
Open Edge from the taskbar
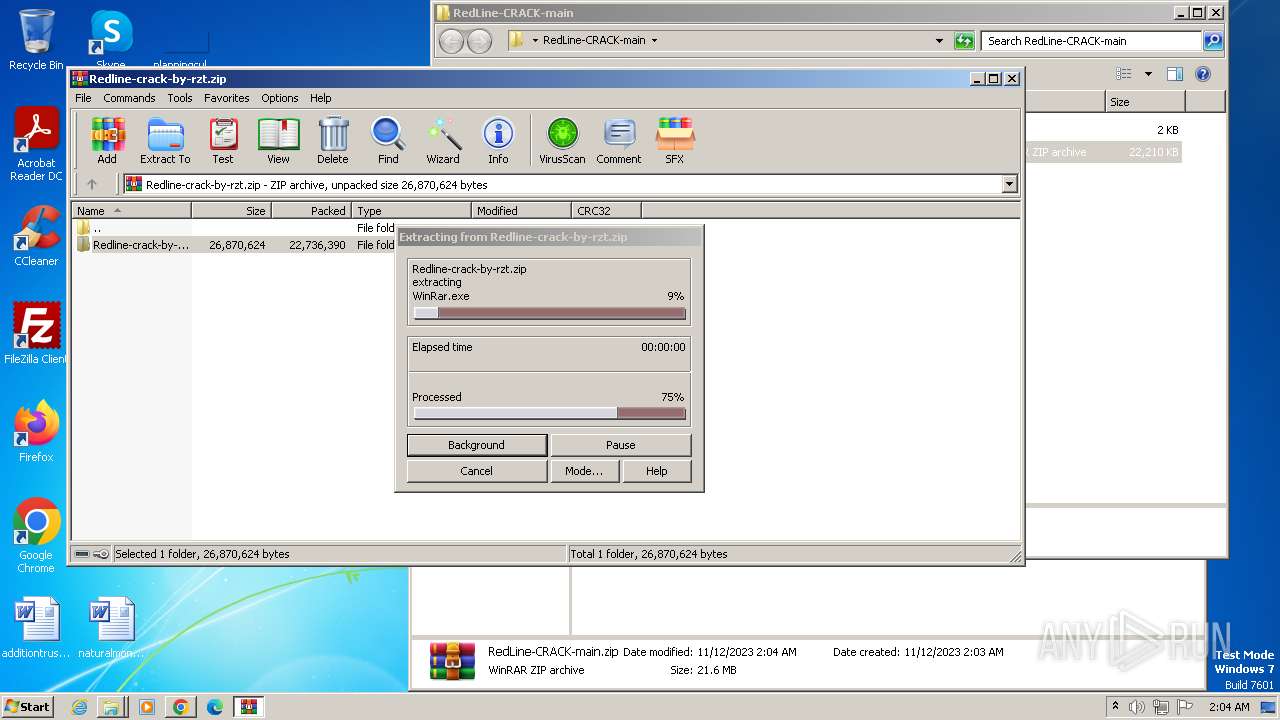(x=215, y=707)
